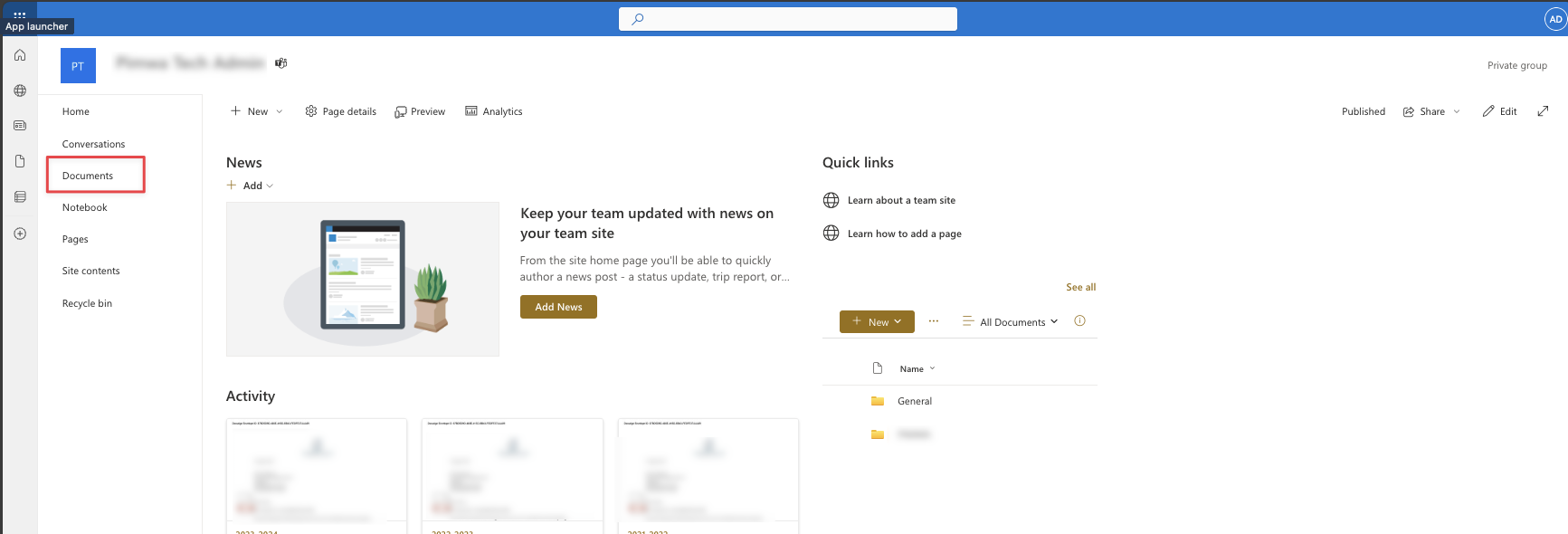The width and height of the screenshot is (1568, 534).
Task: Click the Teams icon next to the site title
Action: (281, 63)
